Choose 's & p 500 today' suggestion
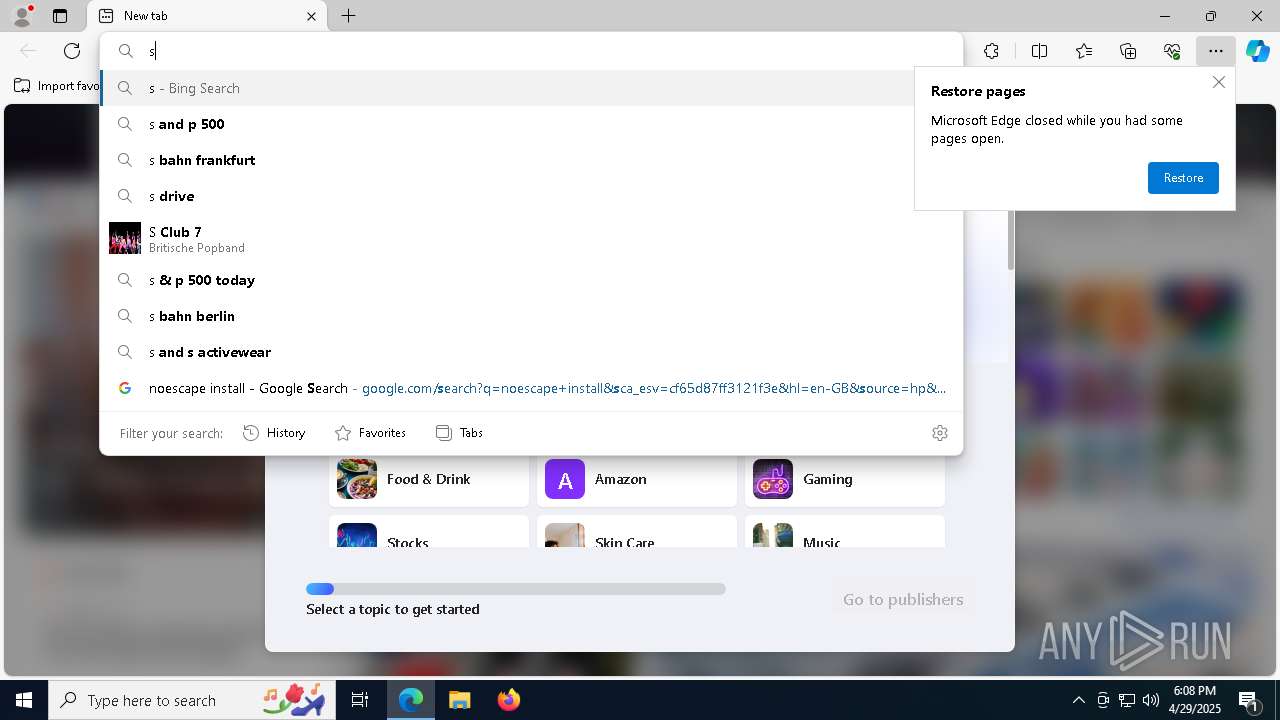 tap(531, 280)
